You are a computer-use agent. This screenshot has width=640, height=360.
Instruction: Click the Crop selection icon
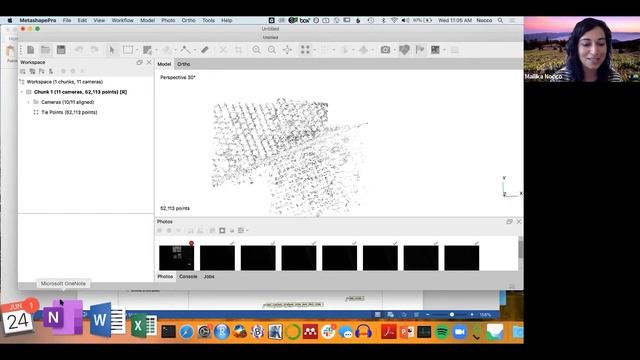[238, 50]
